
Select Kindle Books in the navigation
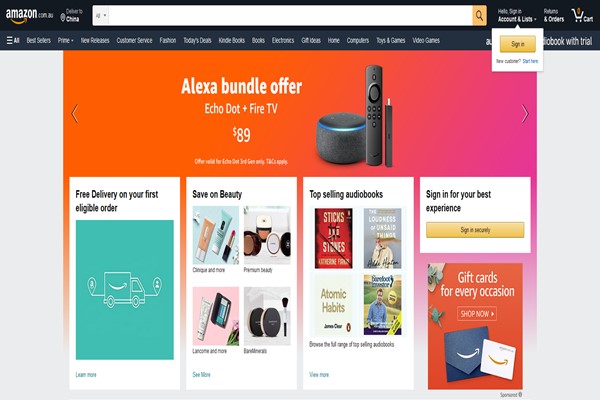232,40
